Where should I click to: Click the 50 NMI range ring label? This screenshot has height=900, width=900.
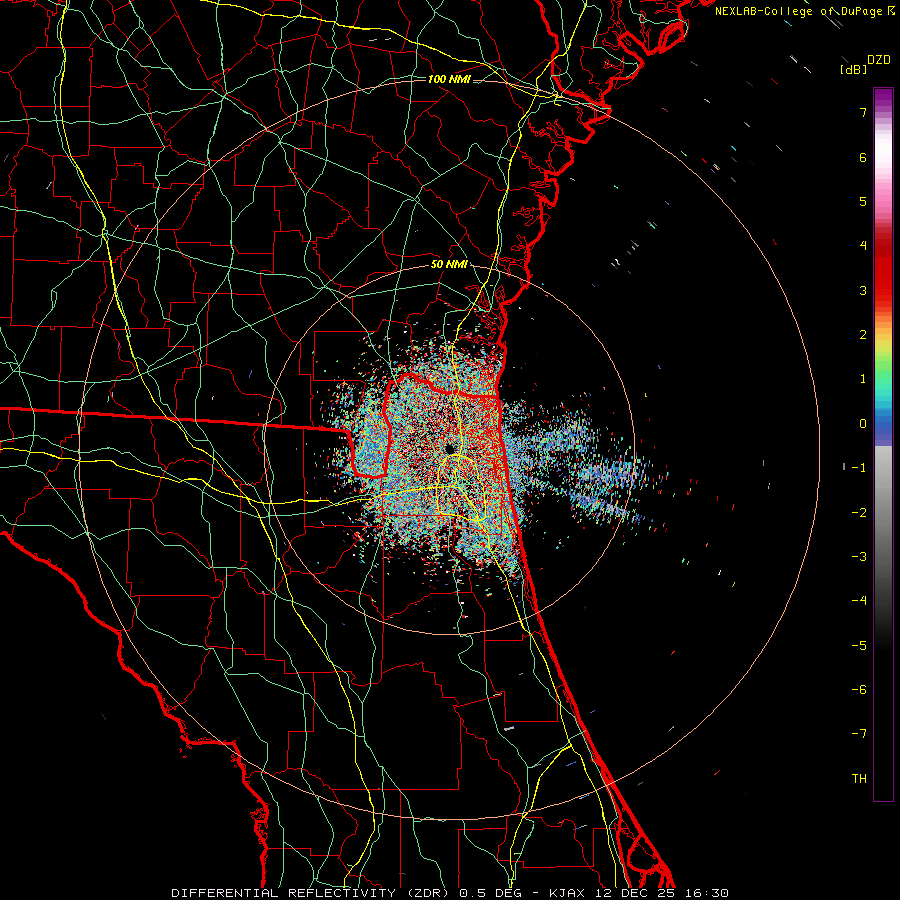(x=449, y=265)
